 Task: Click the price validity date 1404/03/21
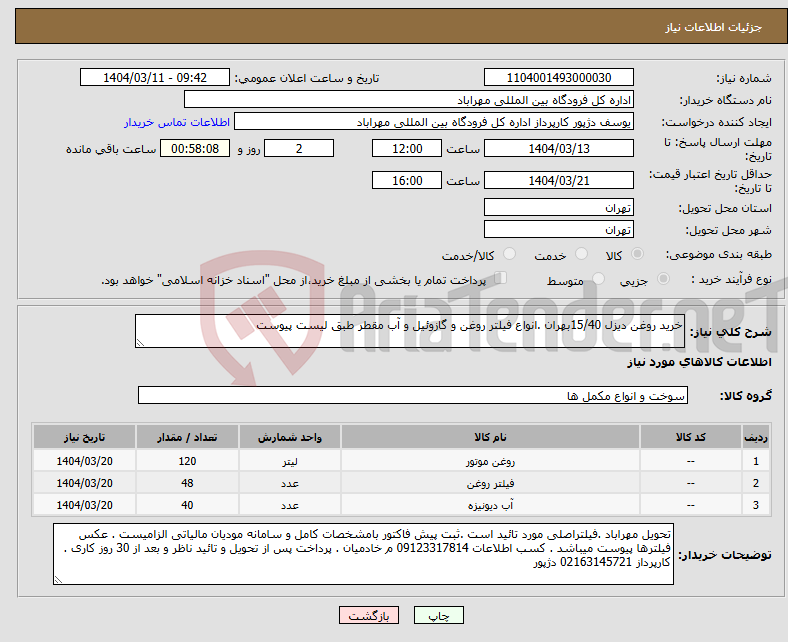tap(558, 180)
